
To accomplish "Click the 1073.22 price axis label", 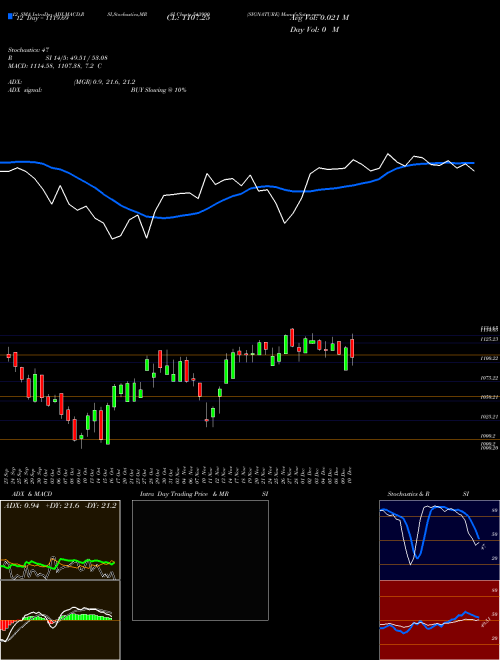I will 489,378.
